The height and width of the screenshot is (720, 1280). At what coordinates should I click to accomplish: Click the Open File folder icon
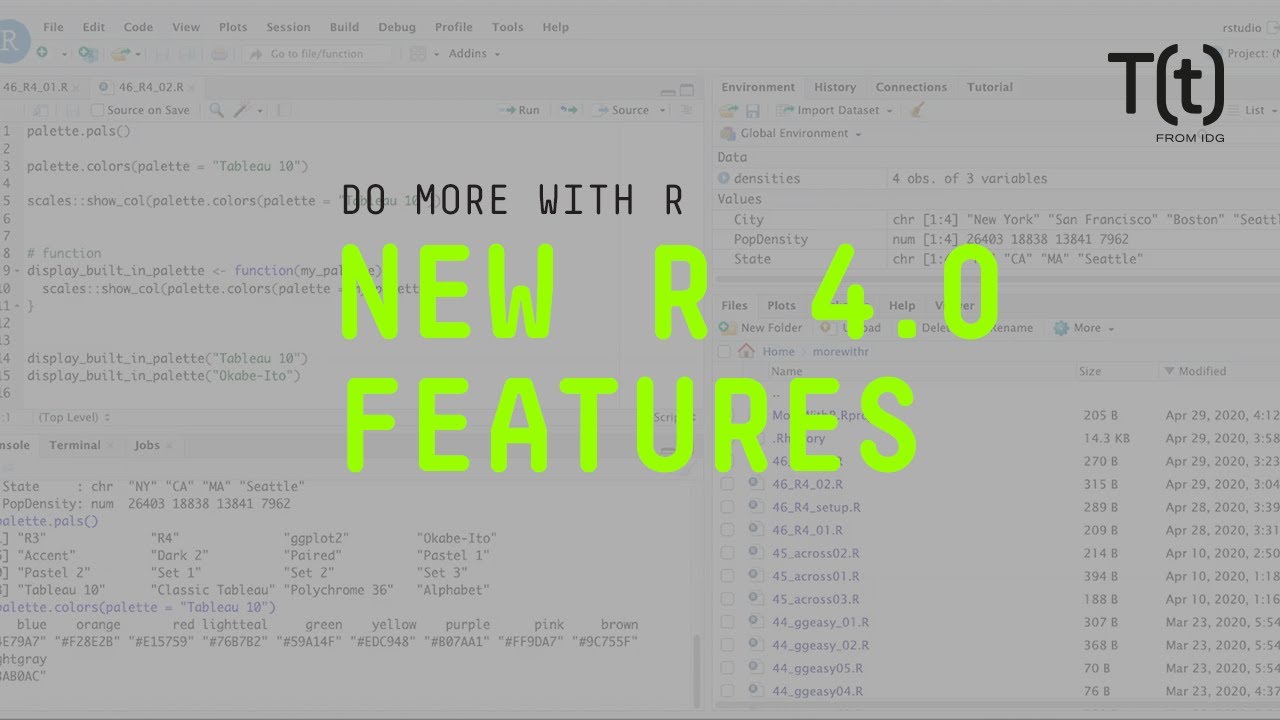click(121, 53)
